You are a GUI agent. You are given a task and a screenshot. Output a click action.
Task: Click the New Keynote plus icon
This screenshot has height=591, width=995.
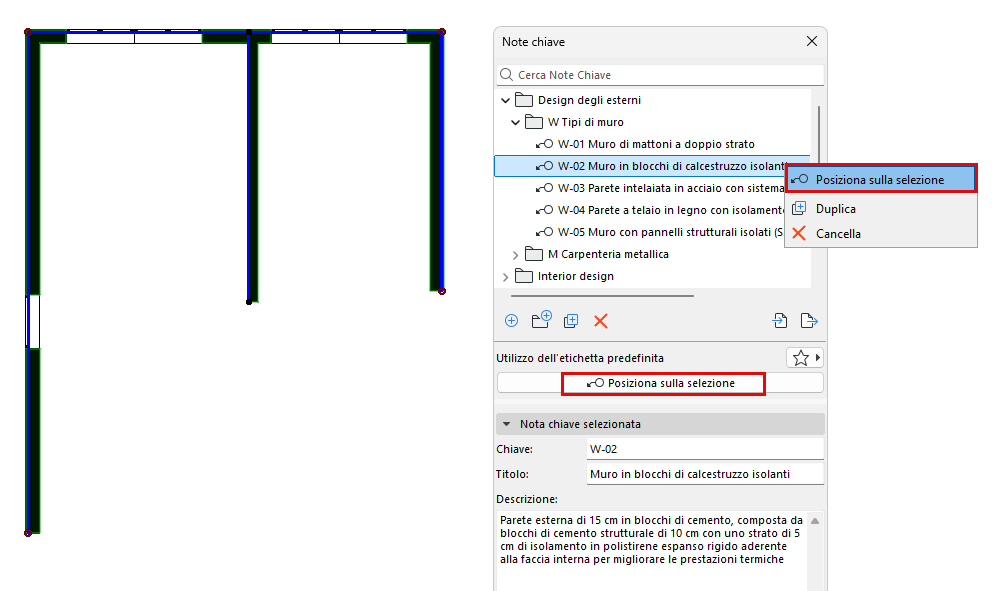click(x=511, y=321)
